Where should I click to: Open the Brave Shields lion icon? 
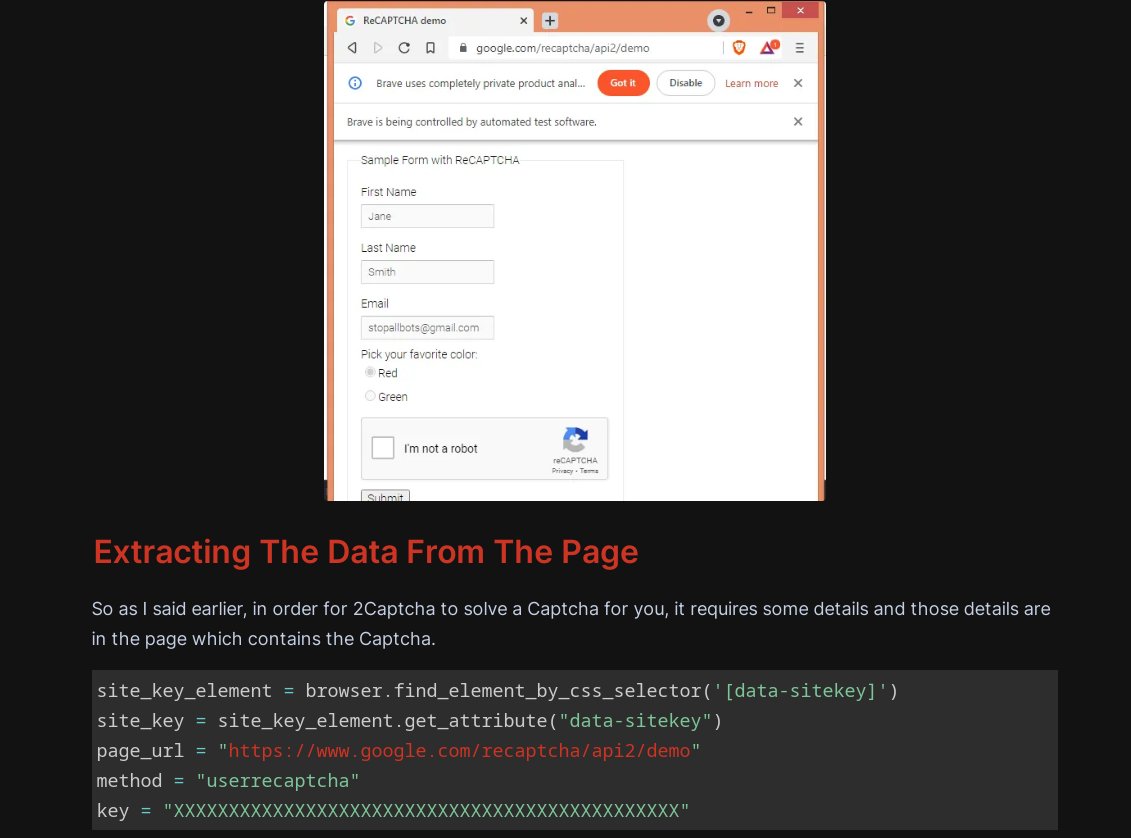[x=739, y=48]
